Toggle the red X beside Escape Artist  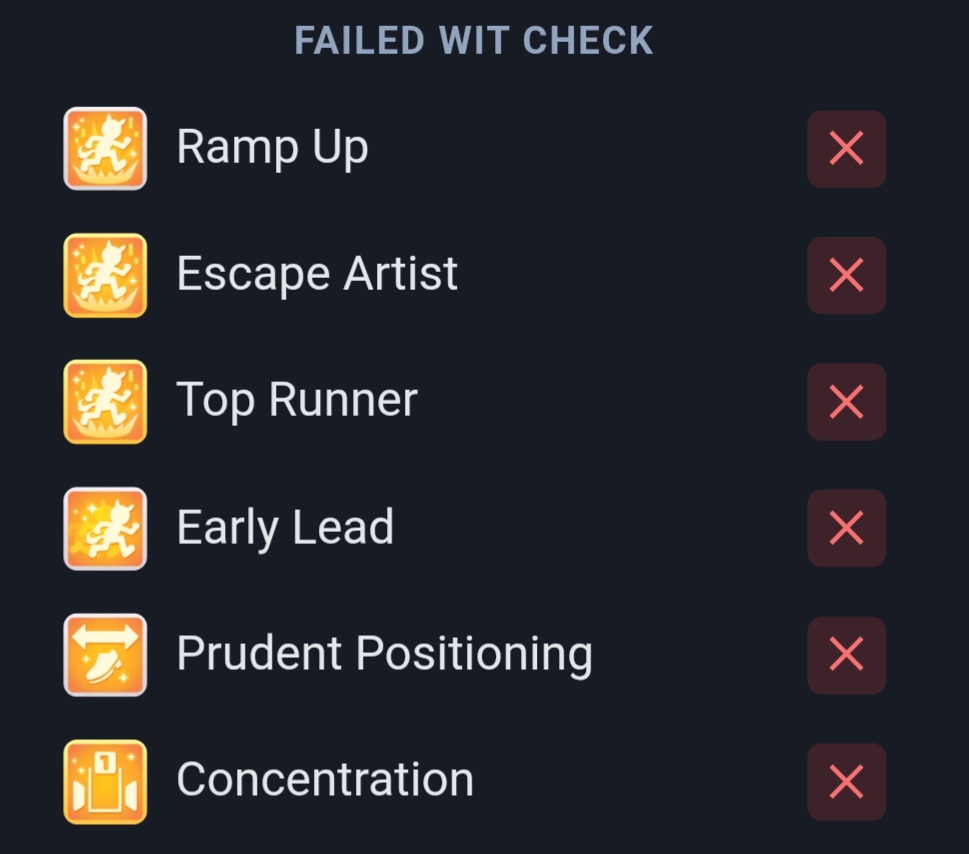(847, 275)
